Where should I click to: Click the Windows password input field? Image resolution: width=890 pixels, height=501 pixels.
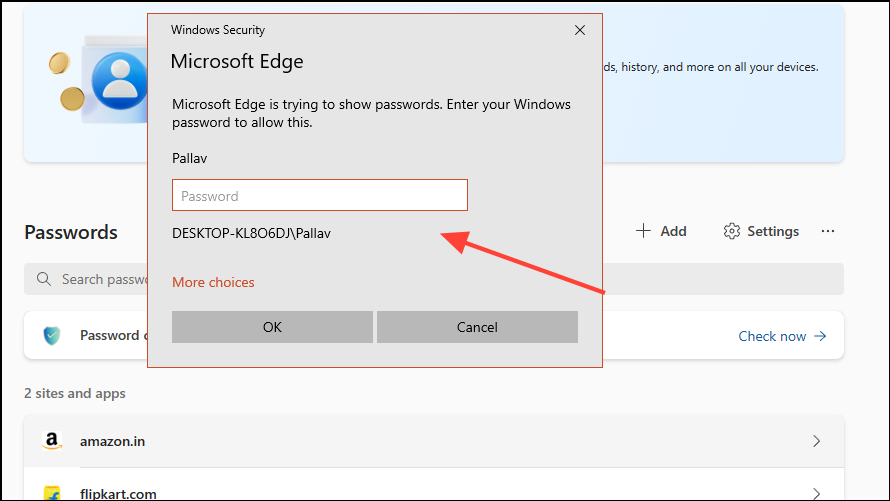[320, 195]
